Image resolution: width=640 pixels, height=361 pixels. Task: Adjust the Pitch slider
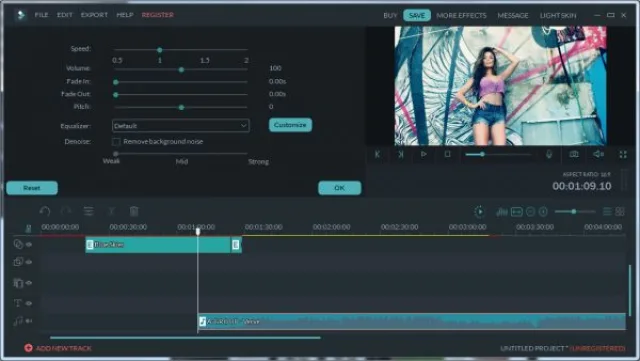coord(181,107)
